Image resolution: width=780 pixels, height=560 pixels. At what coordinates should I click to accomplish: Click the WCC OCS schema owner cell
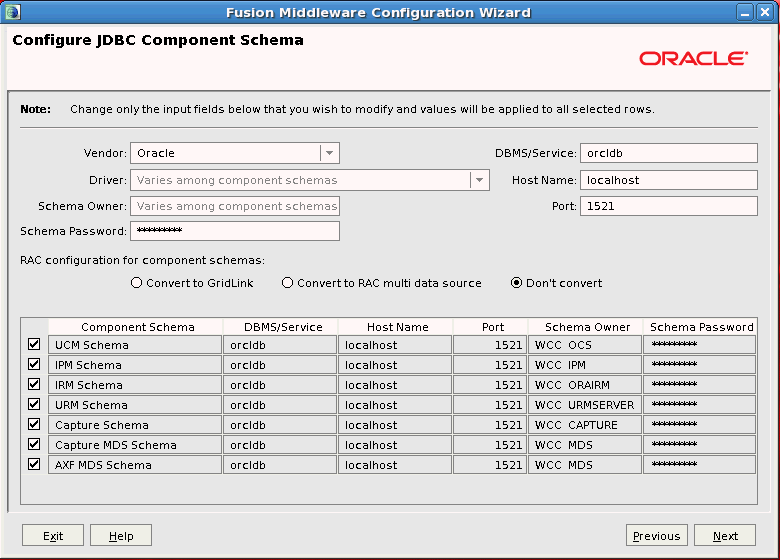[585, 345]
